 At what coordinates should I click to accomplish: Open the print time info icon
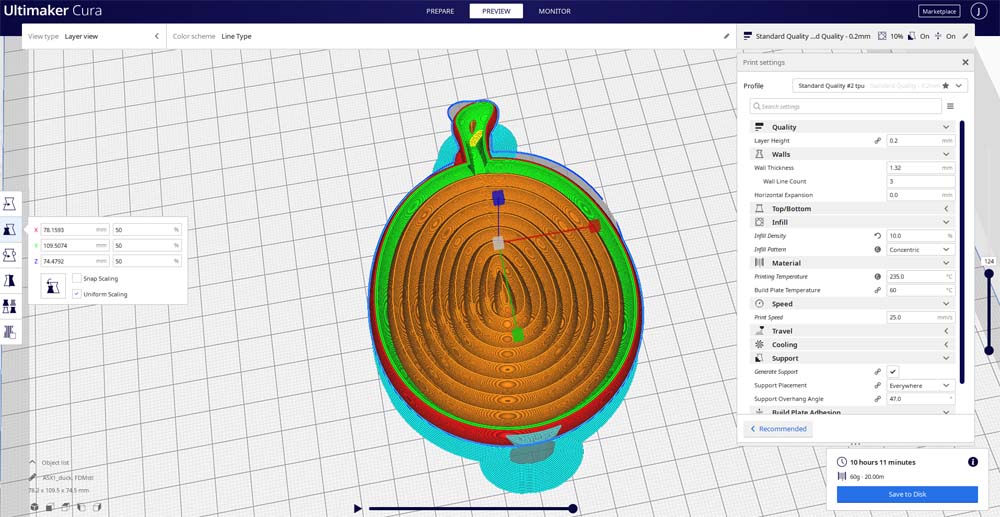(973, 462)
